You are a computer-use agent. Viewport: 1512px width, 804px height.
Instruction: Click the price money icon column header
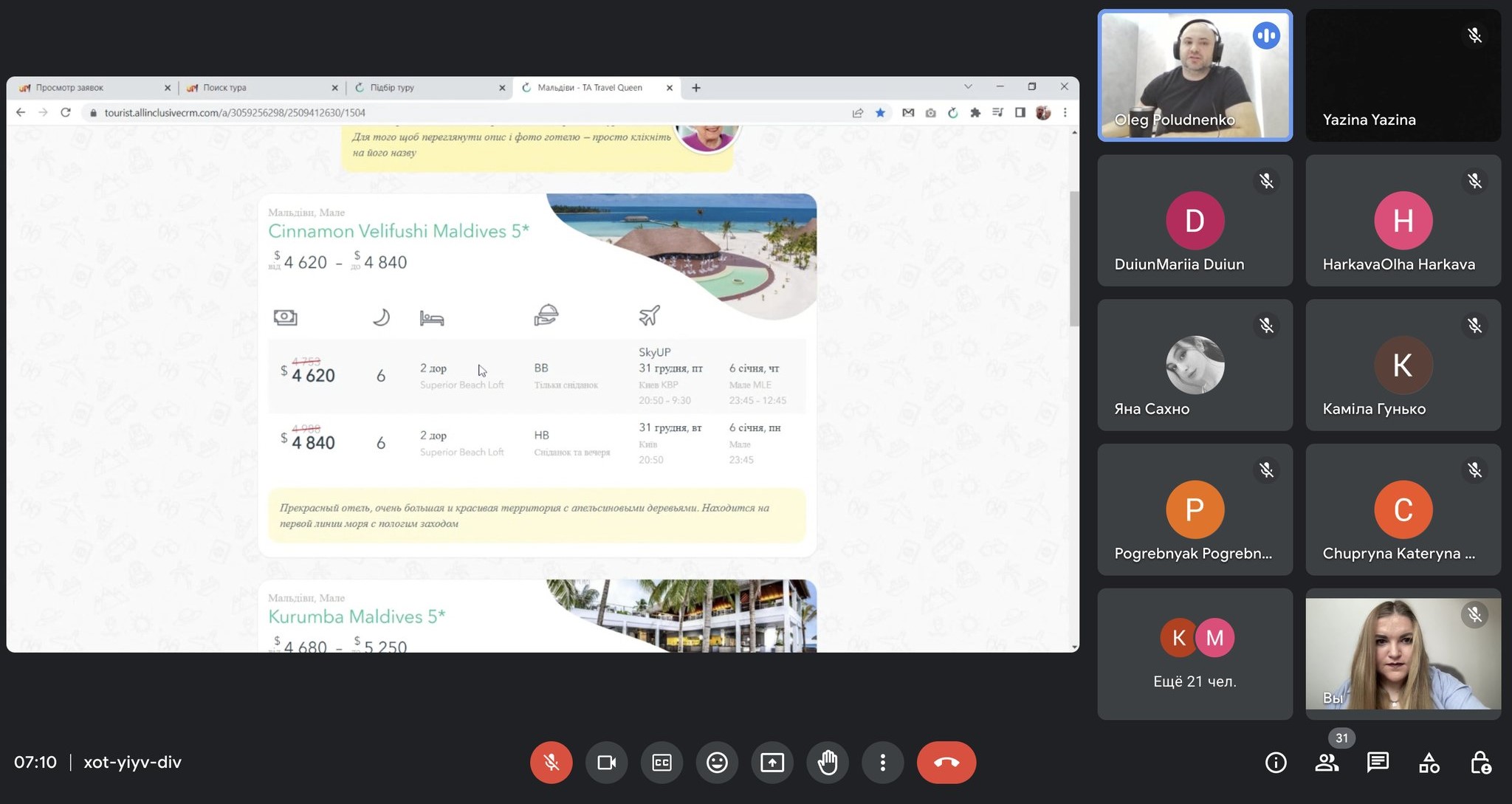[285, 317]
